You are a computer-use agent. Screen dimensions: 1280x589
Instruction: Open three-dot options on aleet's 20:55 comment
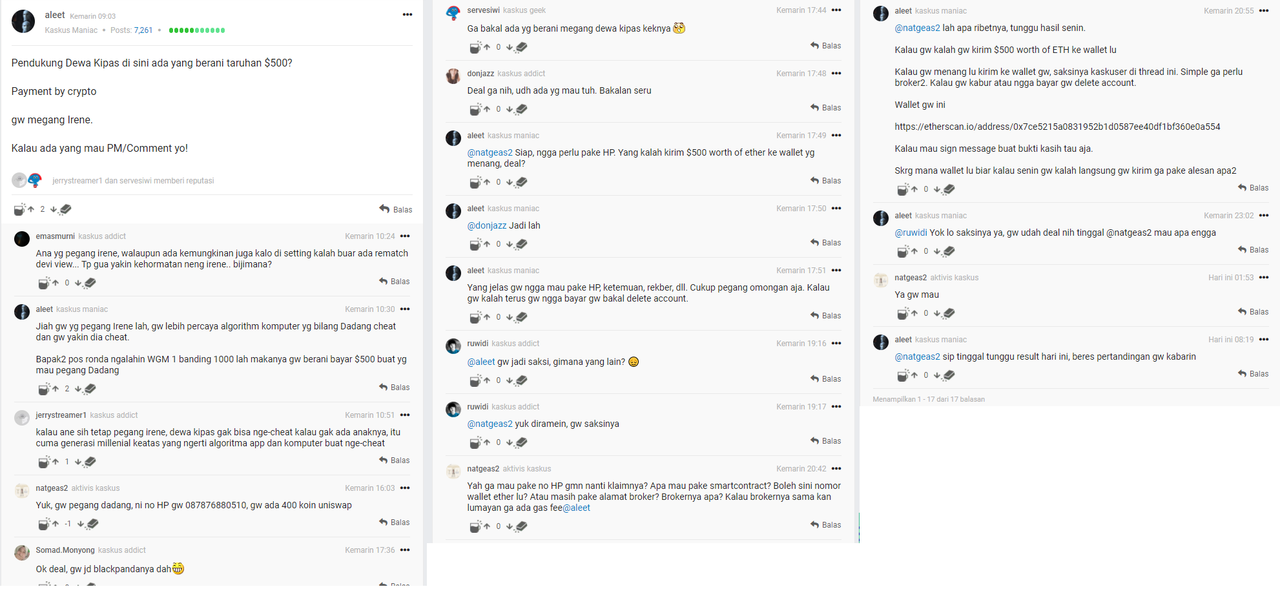1262,10
